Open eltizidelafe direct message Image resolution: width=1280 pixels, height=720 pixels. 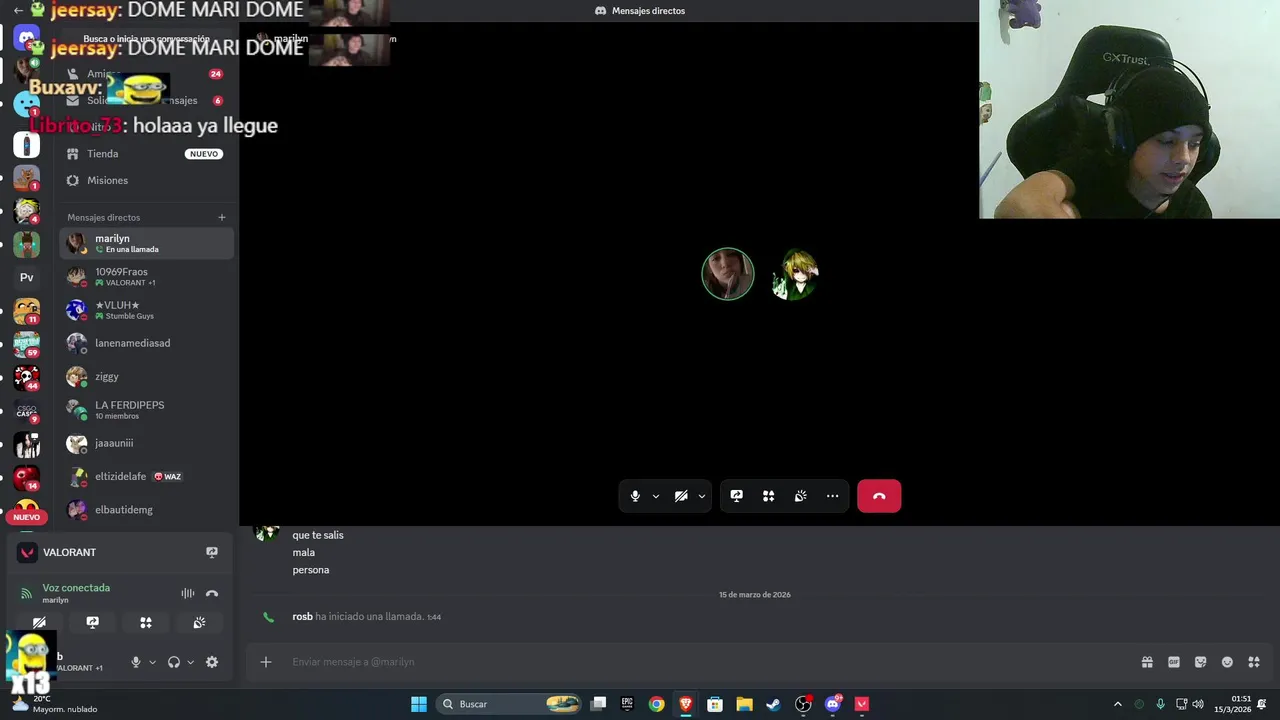[146, 477]
